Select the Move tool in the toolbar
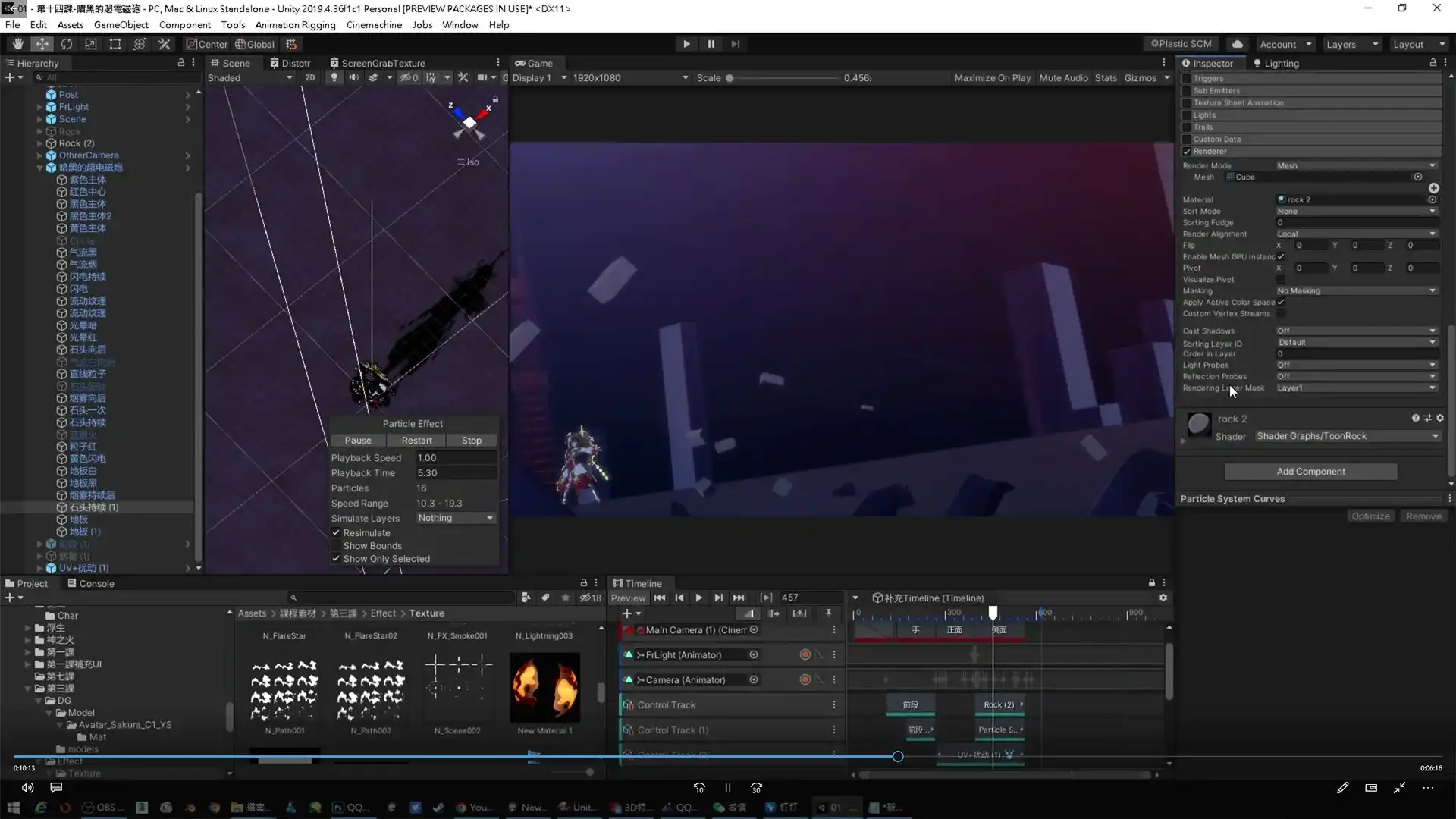 pos(42,43)
